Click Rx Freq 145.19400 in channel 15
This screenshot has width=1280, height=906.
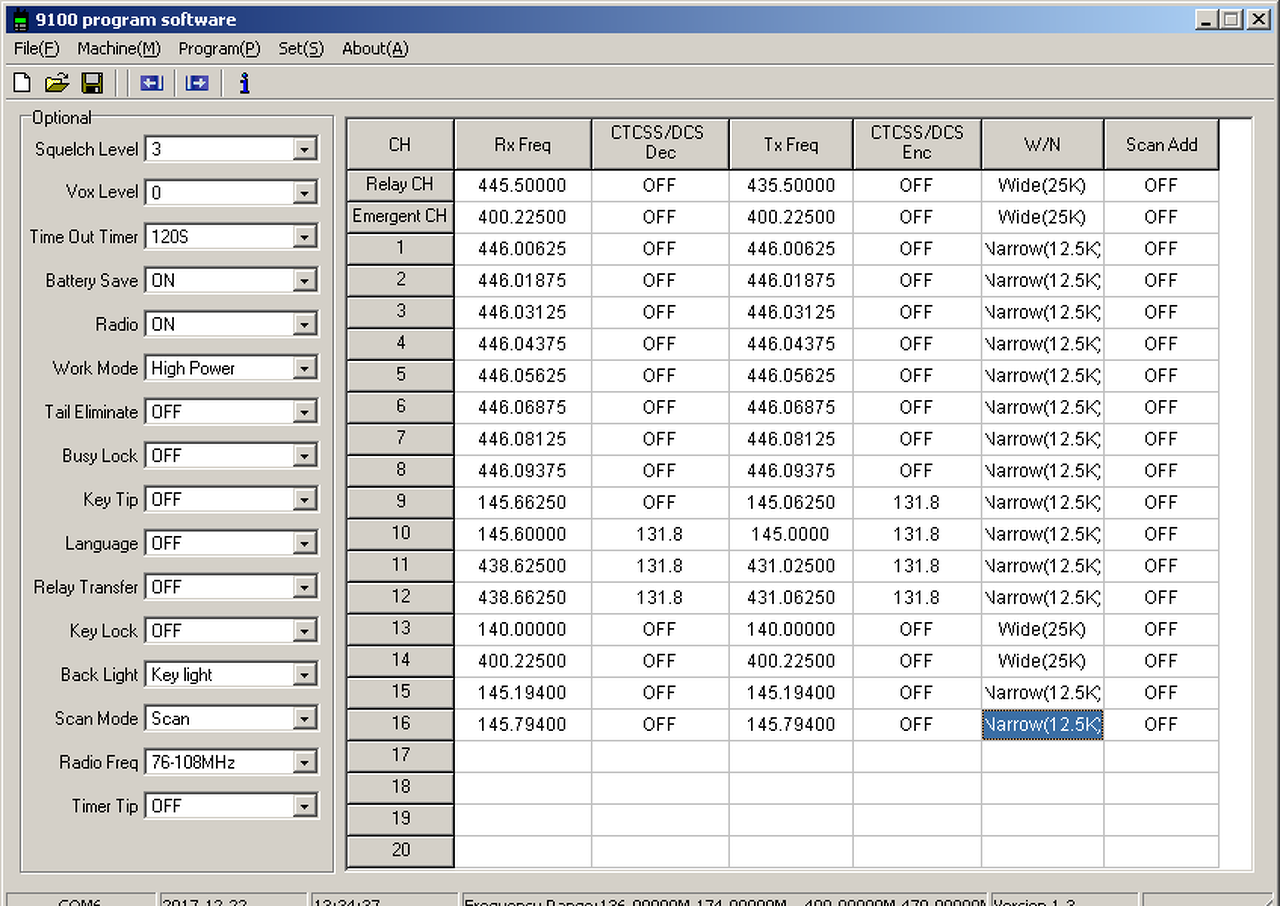click(523, 692)
